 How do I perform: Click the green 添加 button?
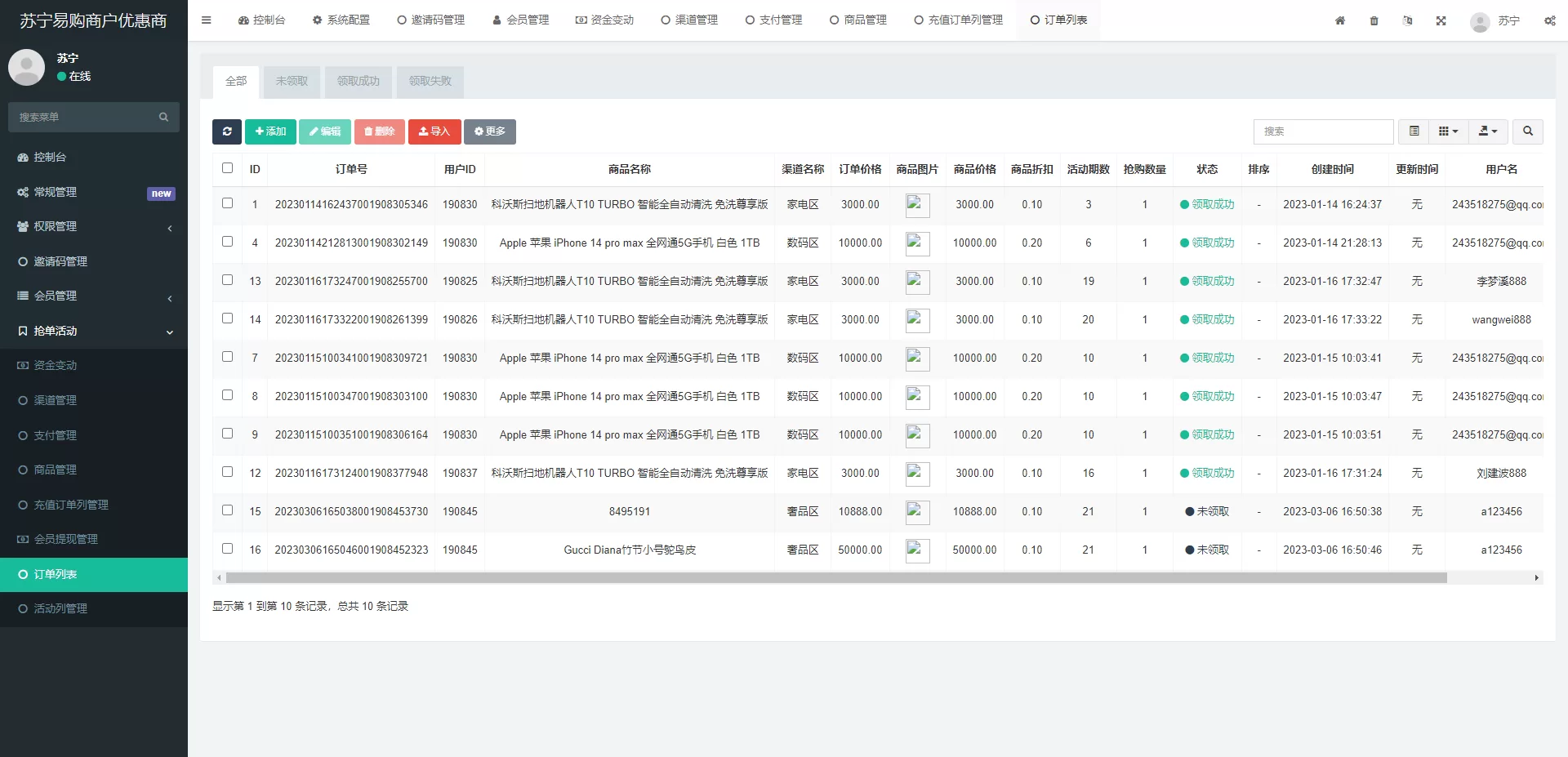[x=270, y=131]
